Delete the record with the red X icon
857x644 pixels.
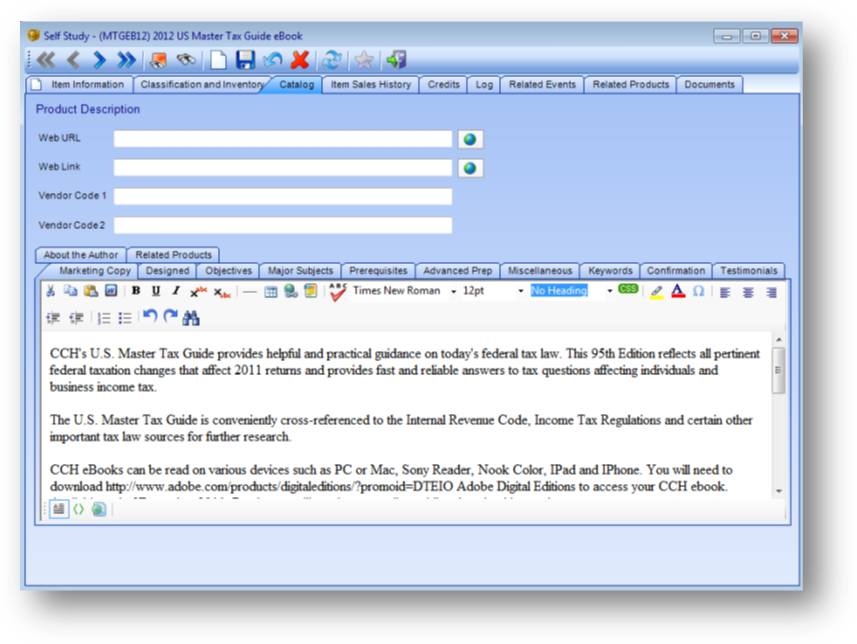click(300, 60)
